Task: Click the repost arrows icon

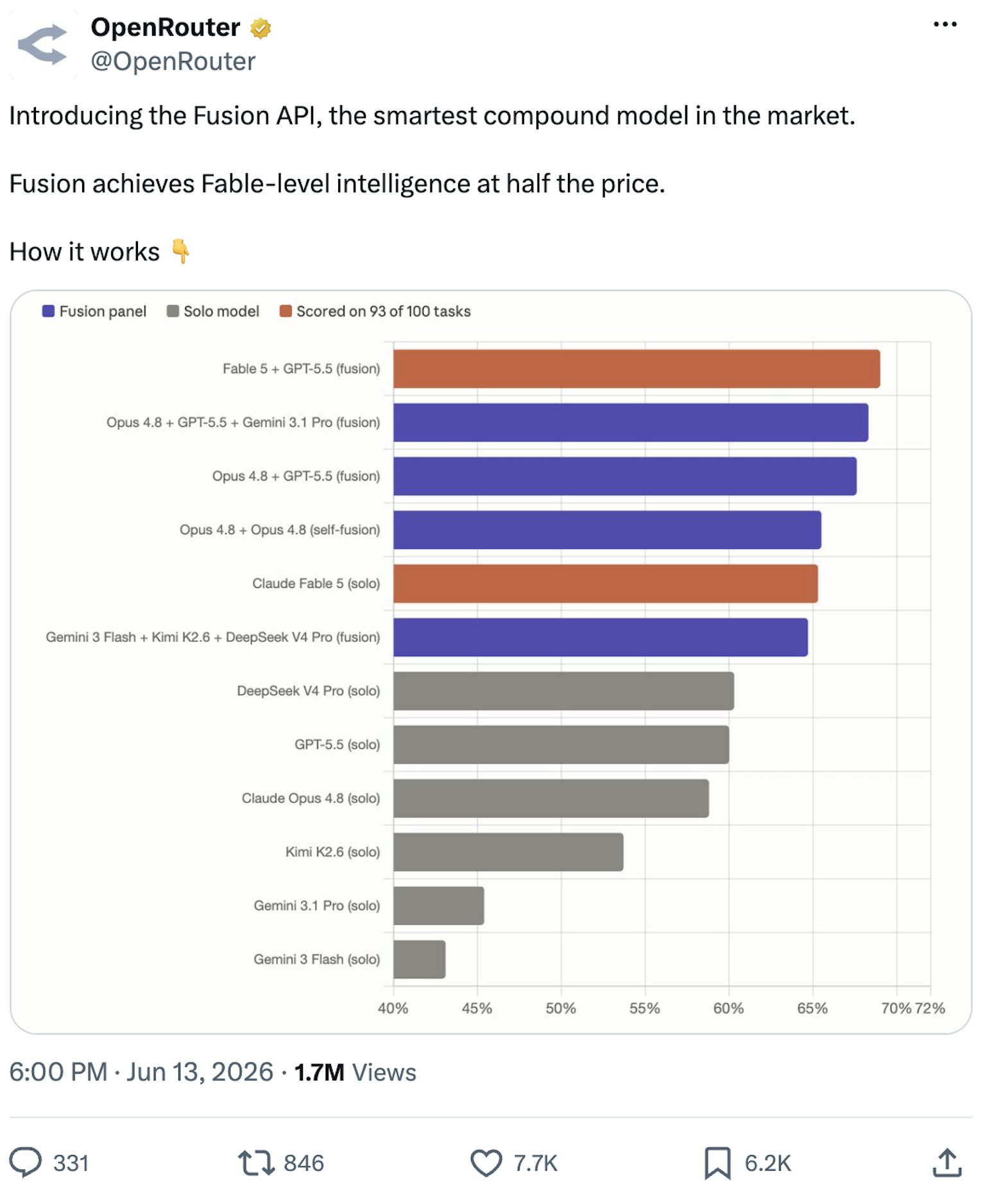Action: pyautogui.click(x=257, y=1162)
